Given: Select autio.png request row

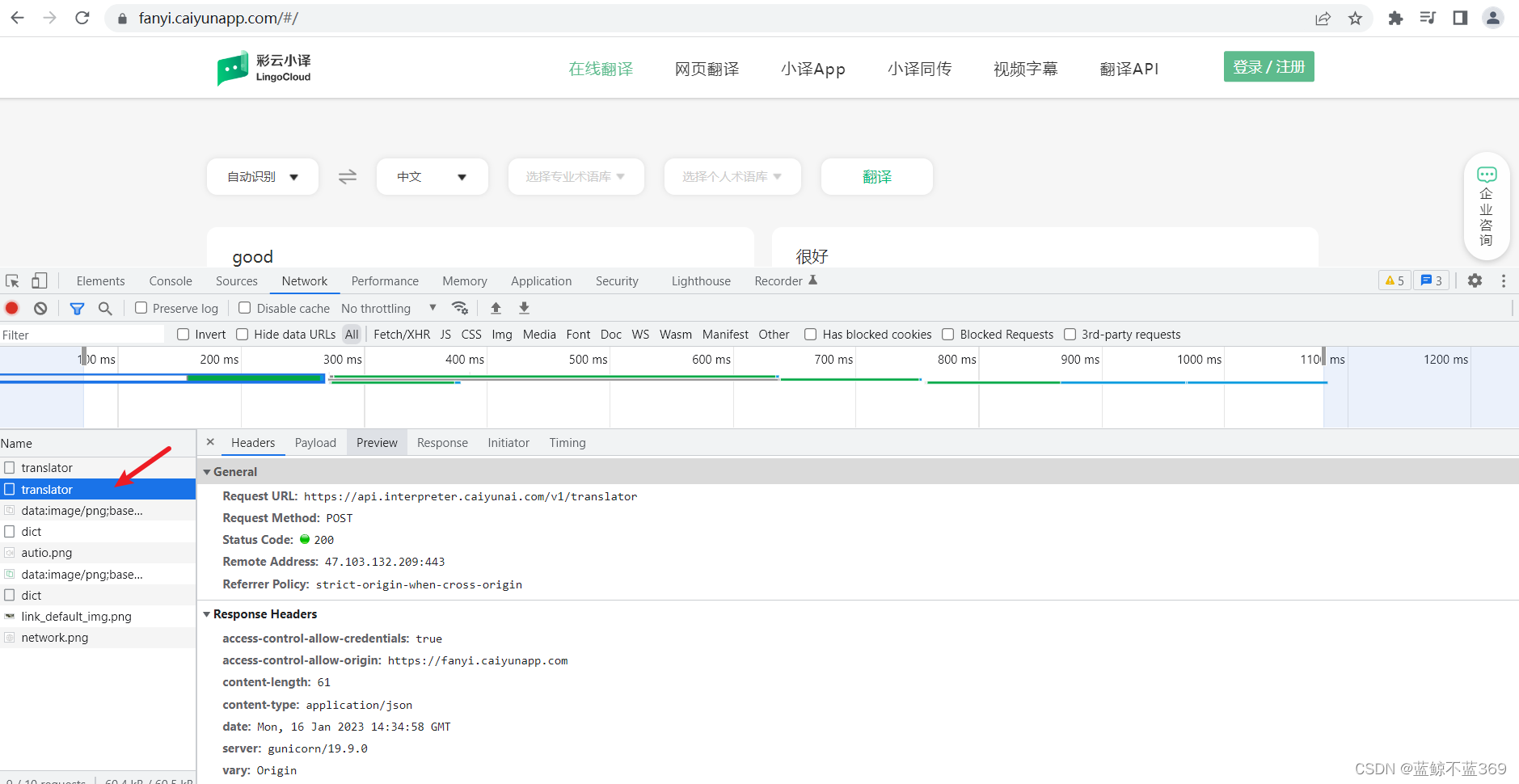Looking at the screenshot, I should point(98,553).
